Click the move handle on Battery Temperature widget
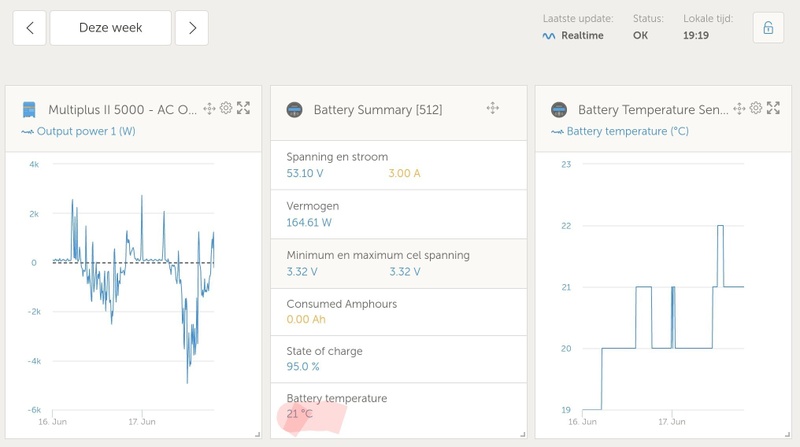 pyautogui.click(x=739, y=108)
